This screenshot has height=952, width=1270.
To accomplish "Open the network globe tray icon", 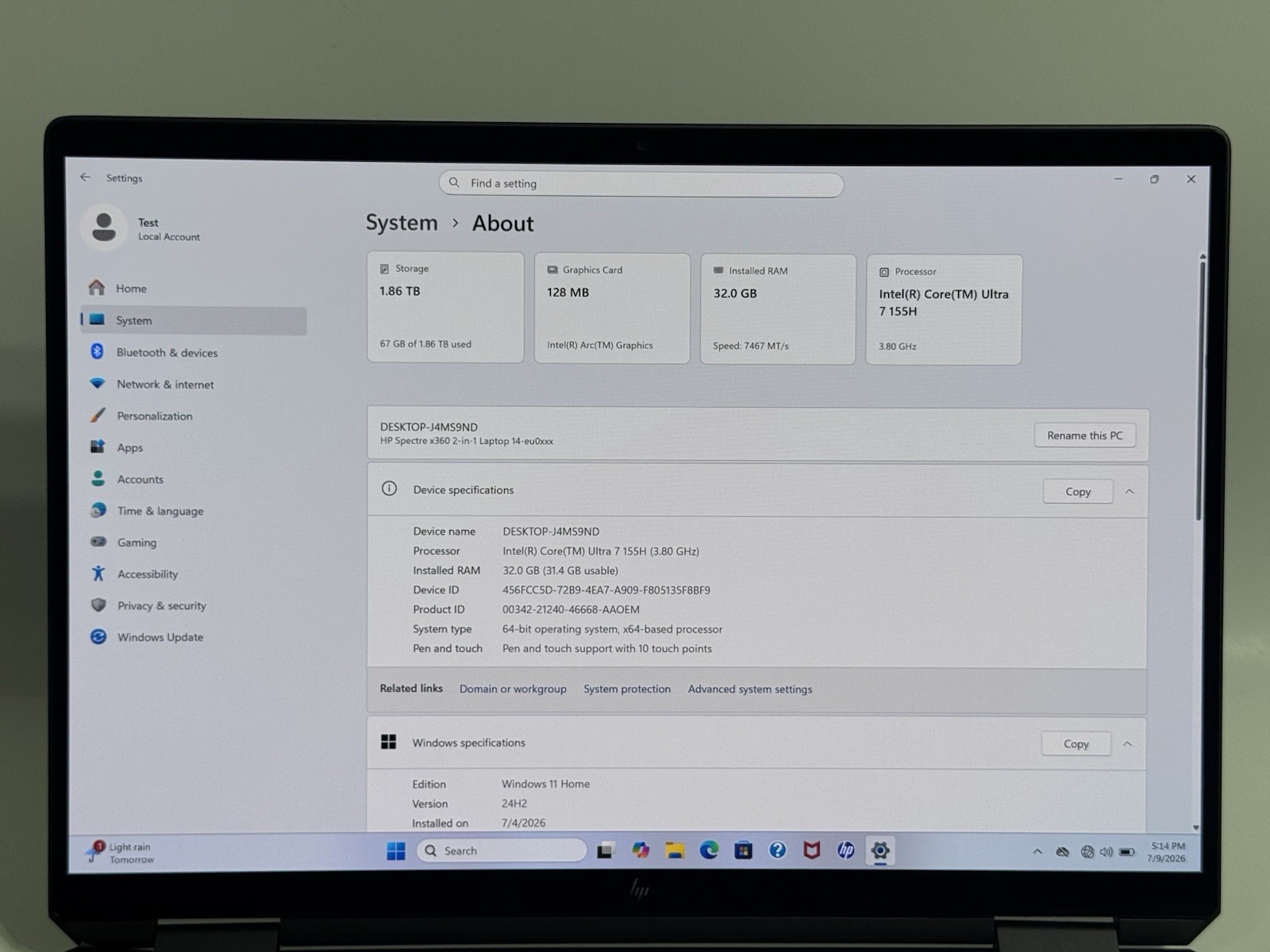I will [1087, 852].
